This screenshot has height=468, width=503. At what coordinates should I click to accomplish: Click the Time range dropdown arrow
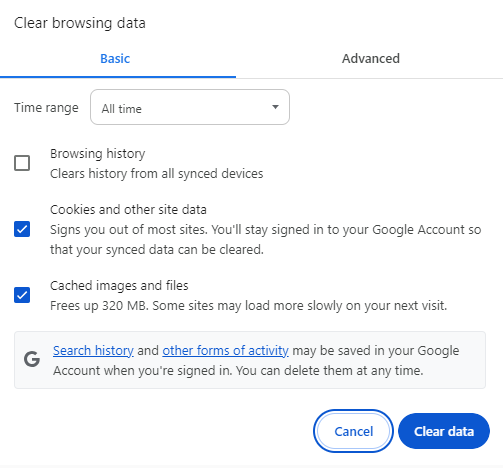point(275,107)
